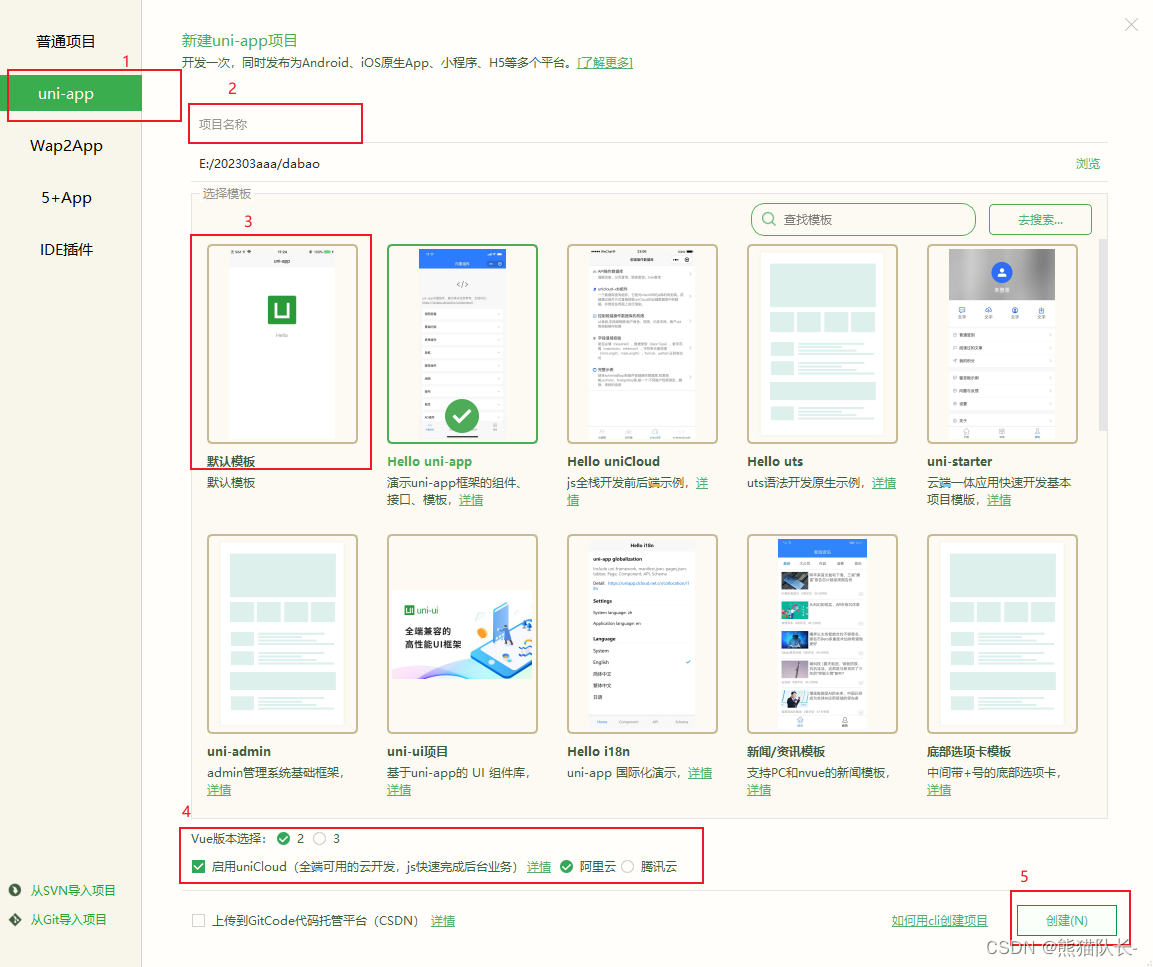Open 详情 link next to 启用uniCloud

coord(539,867)
